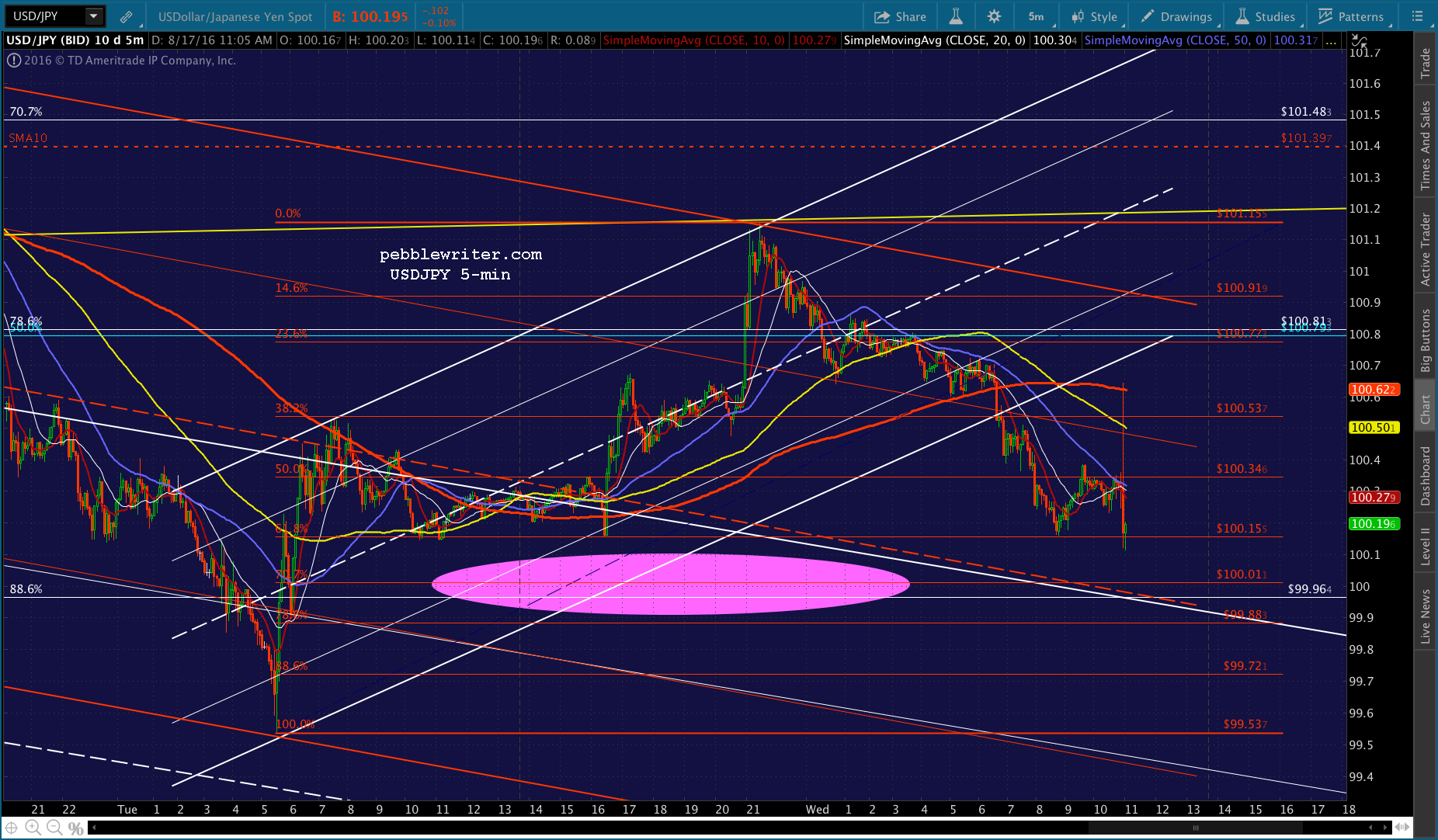Image resolution: width=1438 pixels, height=840 pixels.
Task: Click the expand time axis arrows icon
Action: tap(1402, 828)
